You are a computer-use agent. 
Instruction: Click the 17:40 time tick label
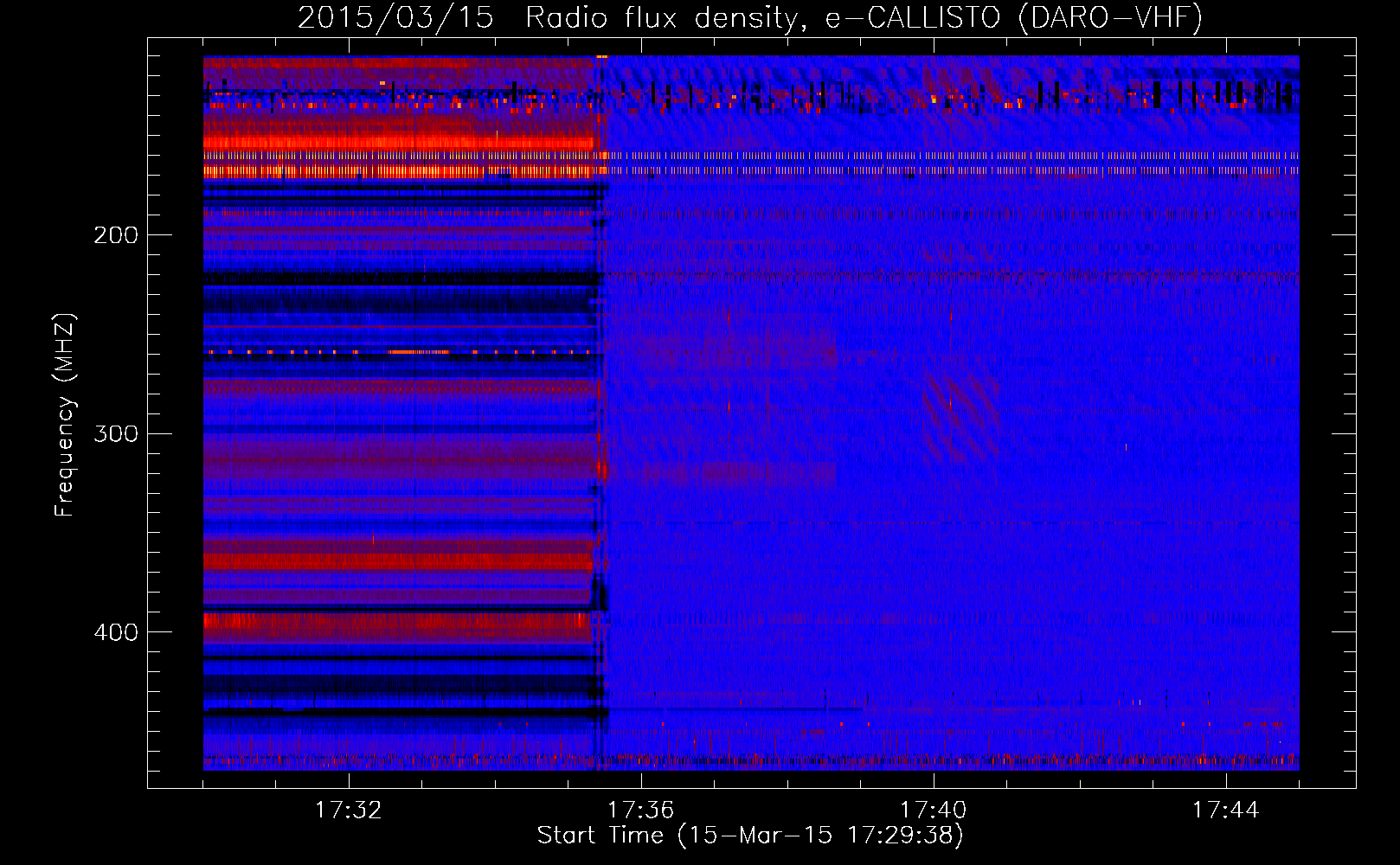tap(933, 811)
